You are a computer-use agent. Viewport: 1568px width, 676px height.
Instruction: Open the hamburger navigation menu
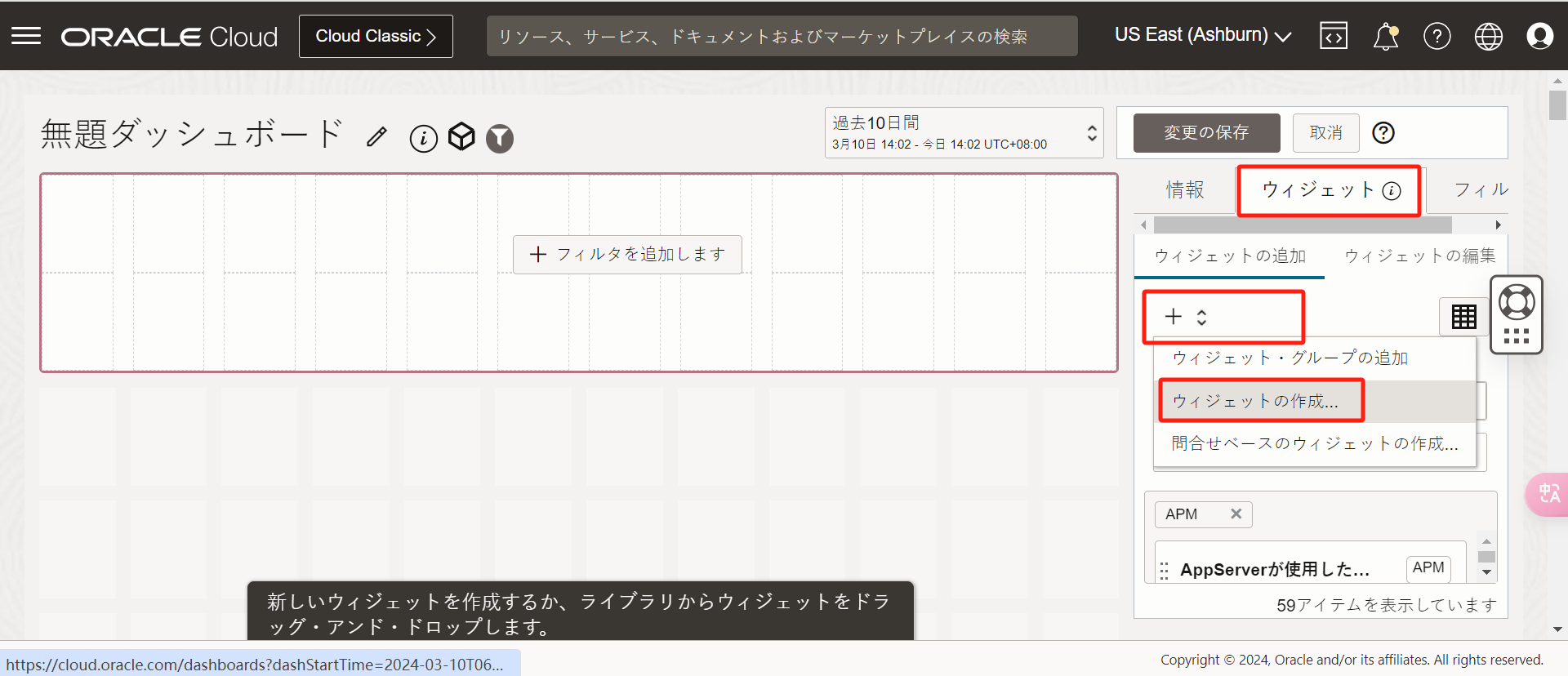coord(26,36)
